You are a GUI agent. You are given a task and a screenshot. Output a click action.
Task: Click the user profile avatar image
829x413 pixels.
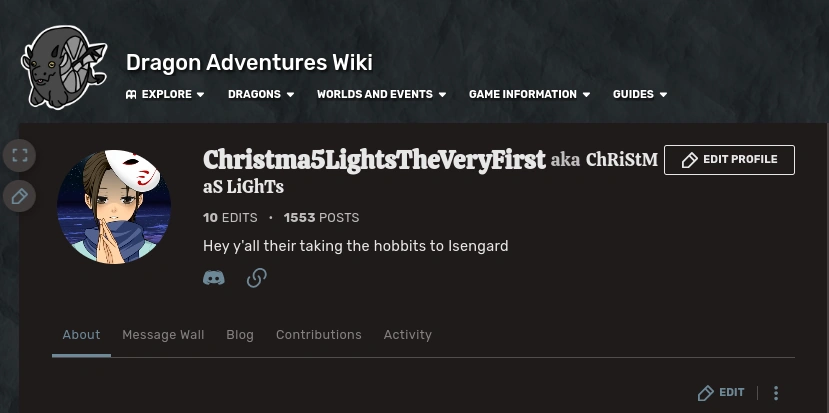pos(114,208)
